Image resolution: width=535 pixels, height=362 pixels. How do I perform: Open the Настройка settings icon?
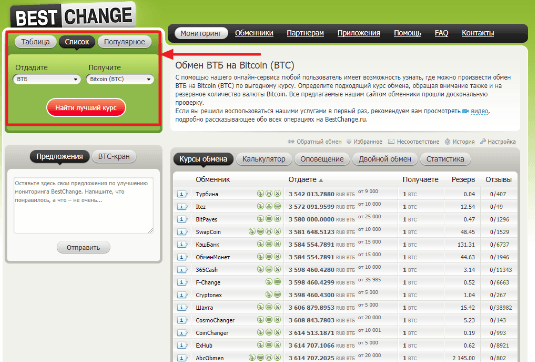click(x=483, y=142)
